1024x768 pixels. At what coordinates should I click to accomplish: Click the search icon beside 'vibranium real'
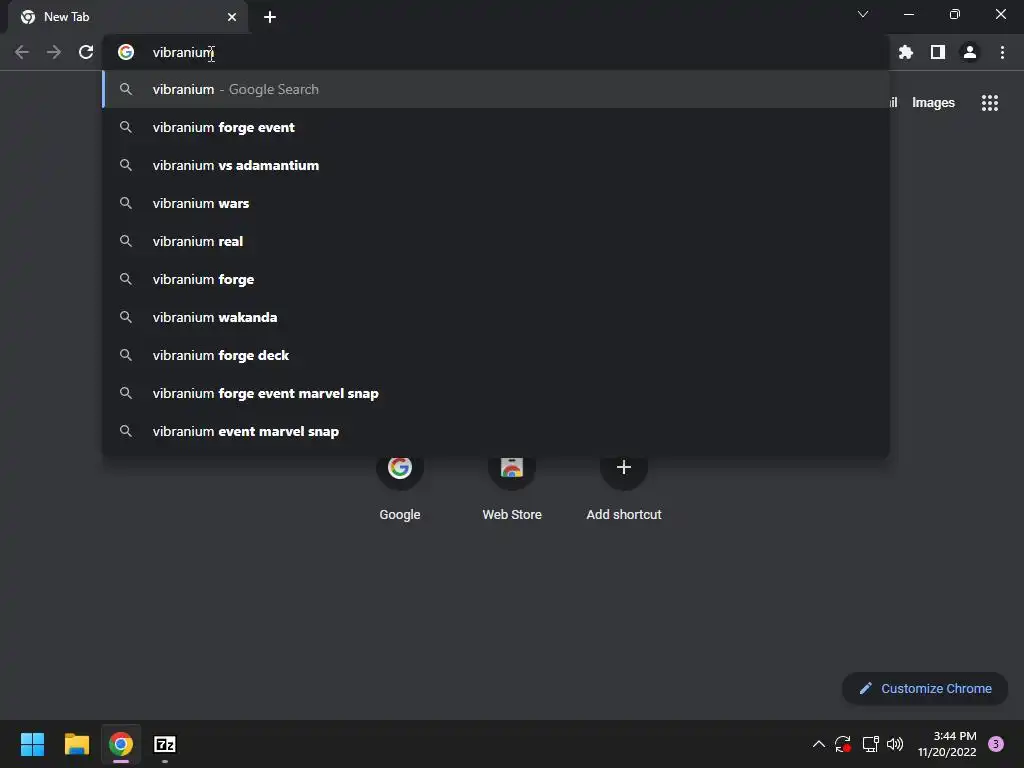tap(126, 241)
